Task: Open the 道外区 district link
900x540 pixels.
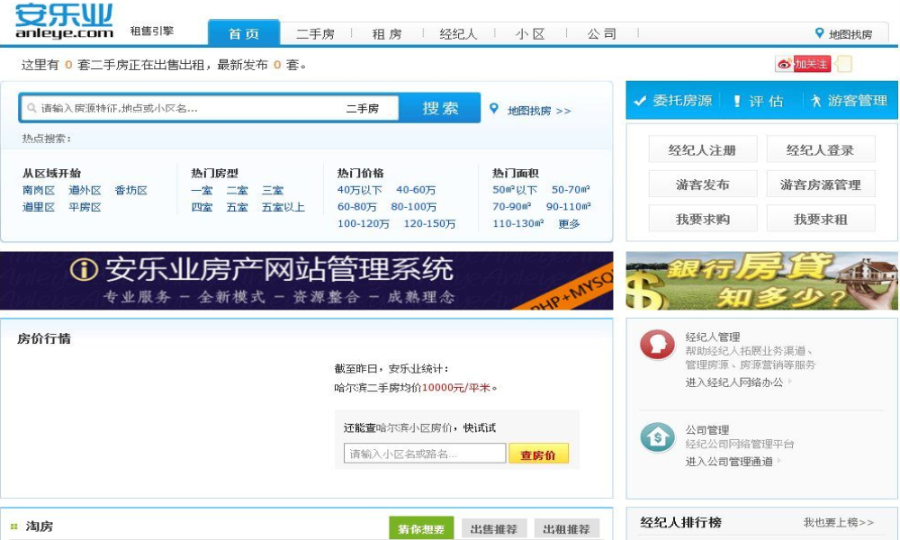Action: coord(84,190)
